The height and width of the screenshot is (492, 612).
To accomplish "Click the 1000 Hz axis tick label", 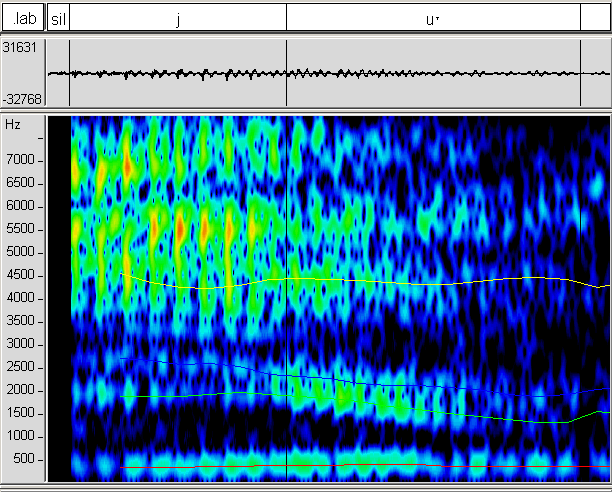I will click(x=20, y=436).
